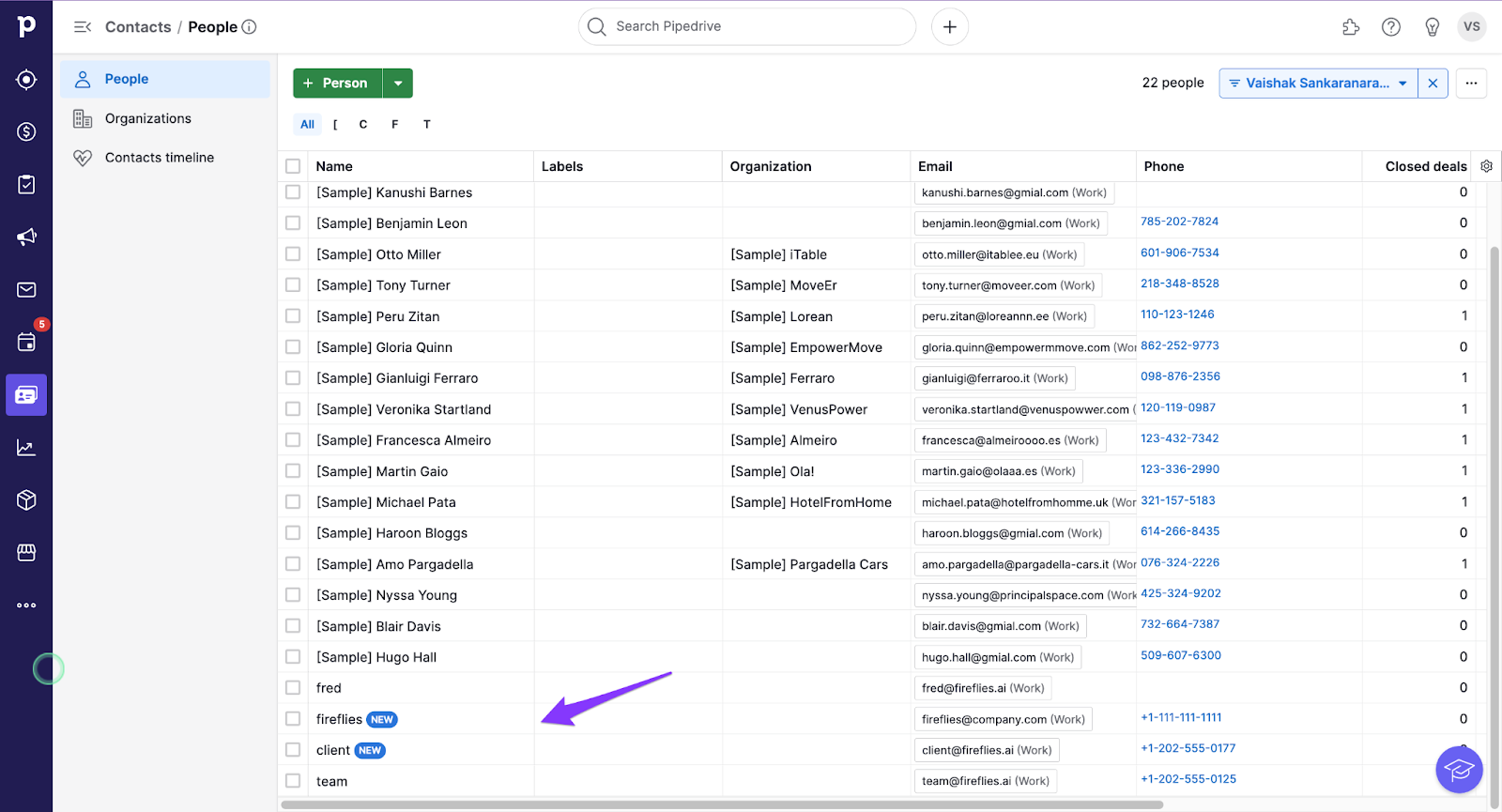Screen dimensions: 1502x812
Task: Select checkbox for Peru Zitan
Action: [x=293, y=316]
